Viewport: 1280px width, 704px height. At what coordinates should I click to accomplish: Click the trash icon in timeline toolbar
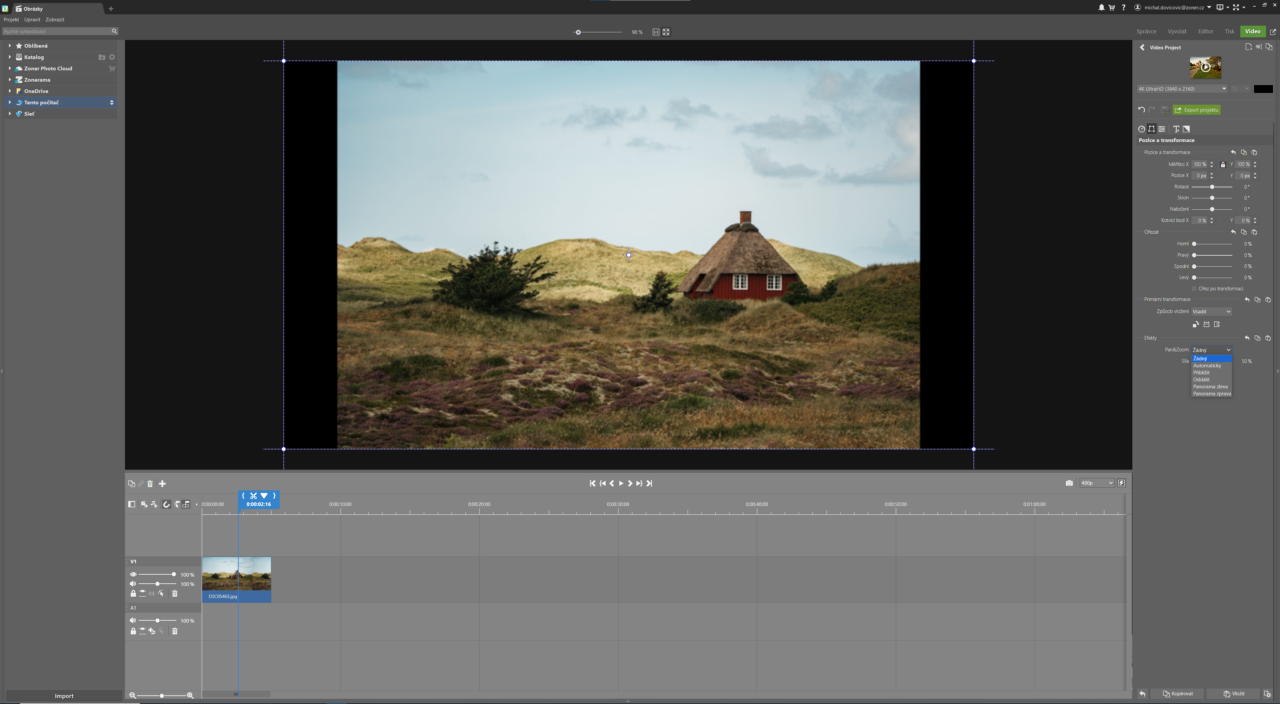(x=150, y=483)
